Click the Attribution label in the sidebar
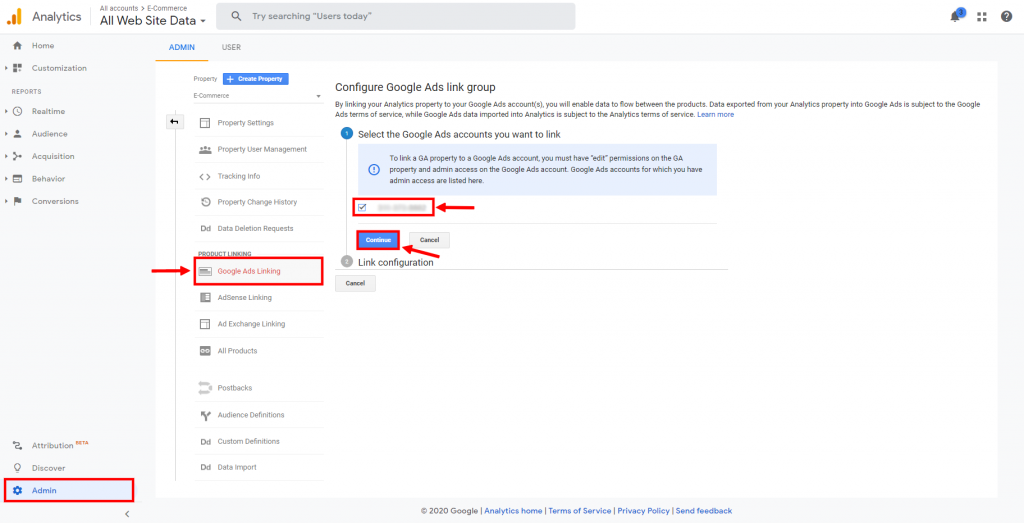The width and height of the screenshot is (1024, 523). point(52,446)
